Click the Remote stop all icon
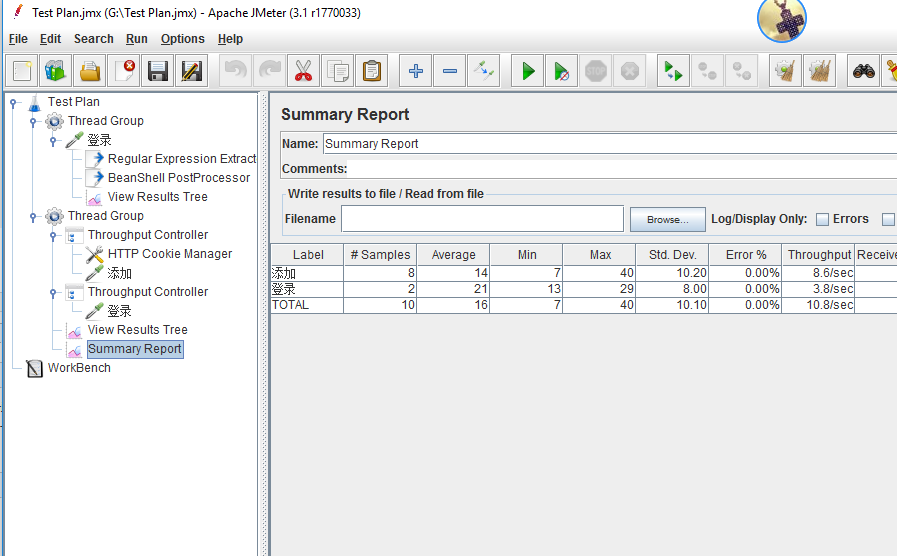Screen dimensions: 897x556 coord(707,72)
